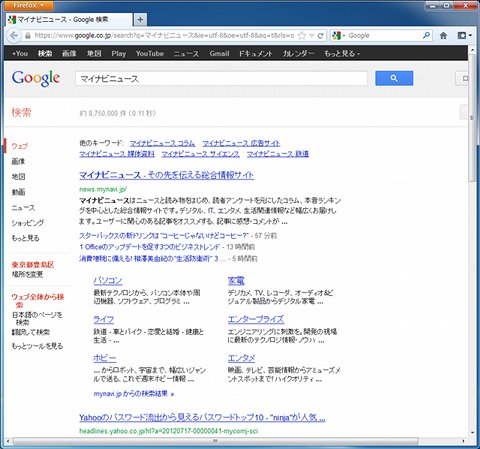
Task: Open Gmail in the Google bar
Action: click(x=219, y=53)
